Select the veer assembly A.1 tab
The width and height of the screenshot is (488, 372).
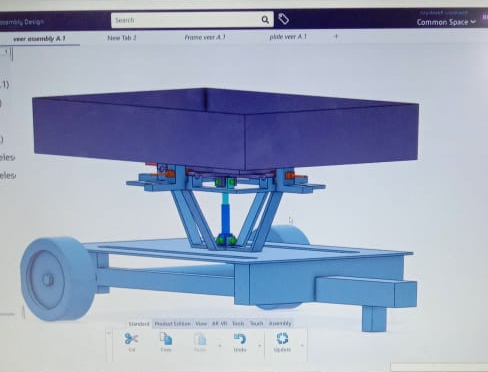(x=39, y=39)
